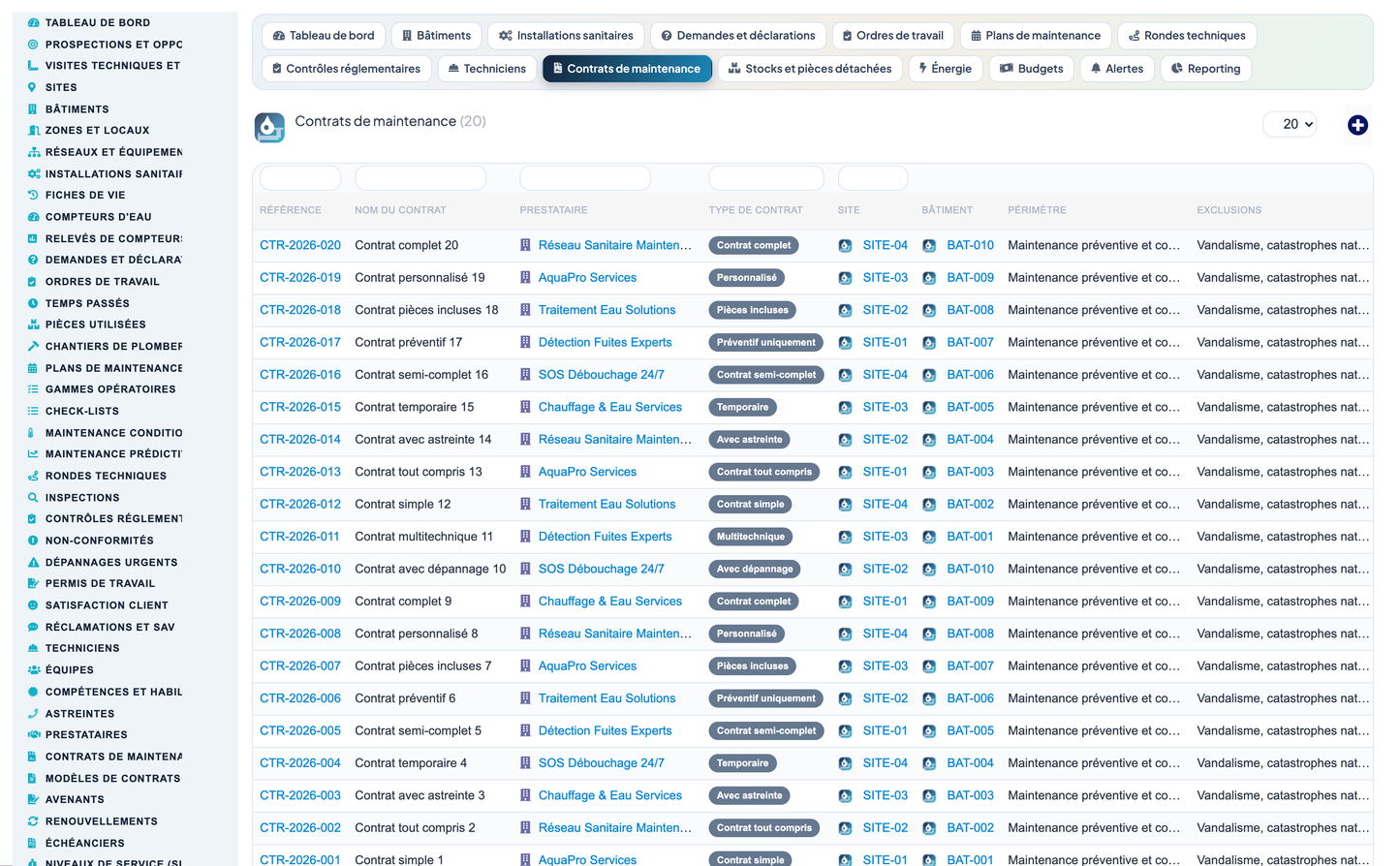
Task: Select the Contrats de maintenance tab
Action: [x=627, y=69]
